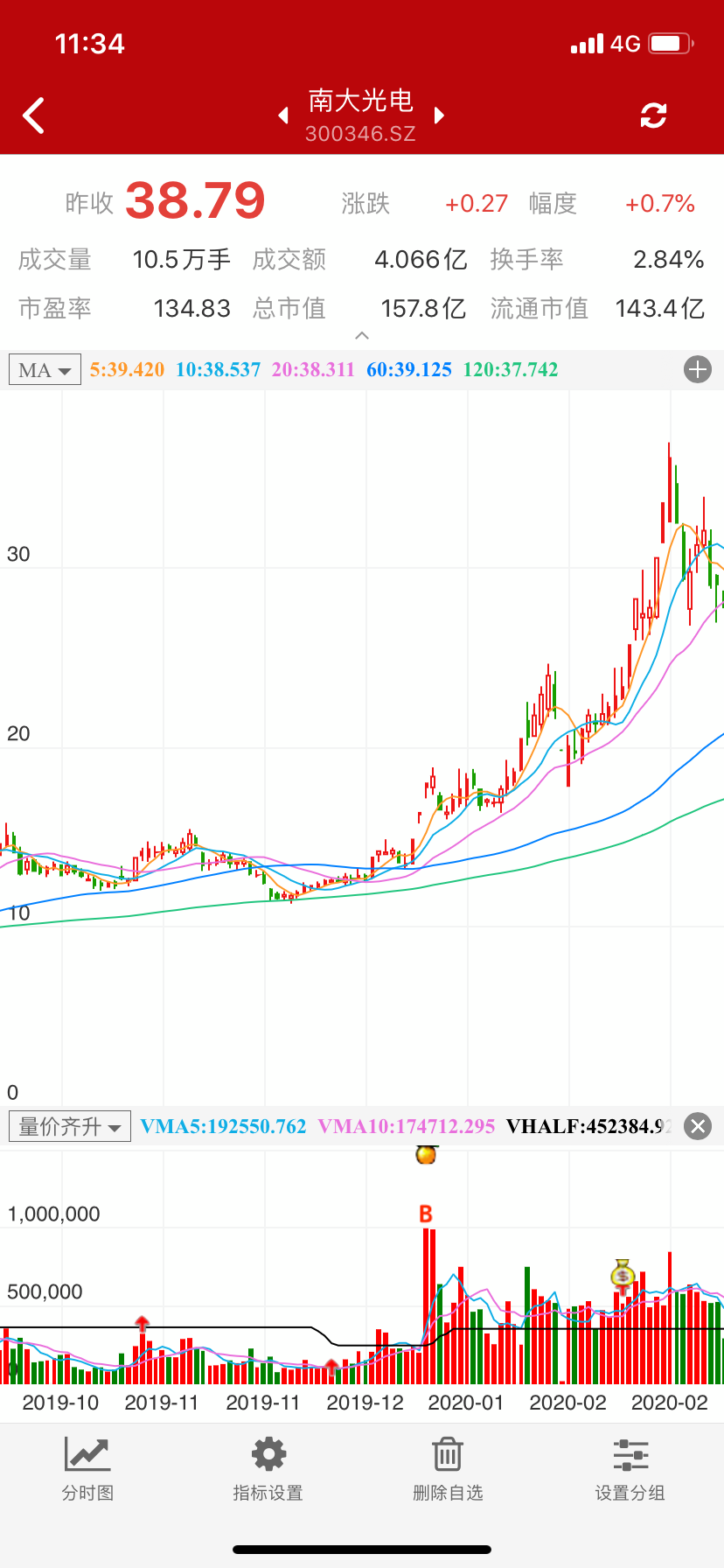Open 指标设置 gear settings

coord(268,1470)
